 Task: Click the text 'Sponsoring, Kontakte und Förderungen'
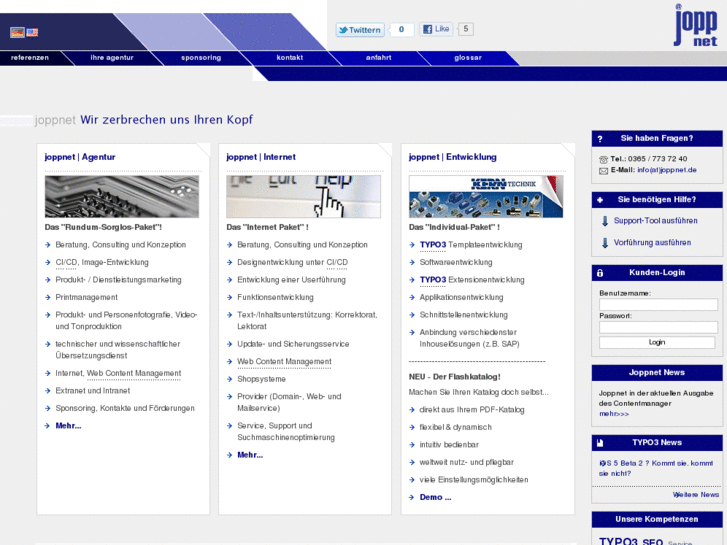[125, 408]
